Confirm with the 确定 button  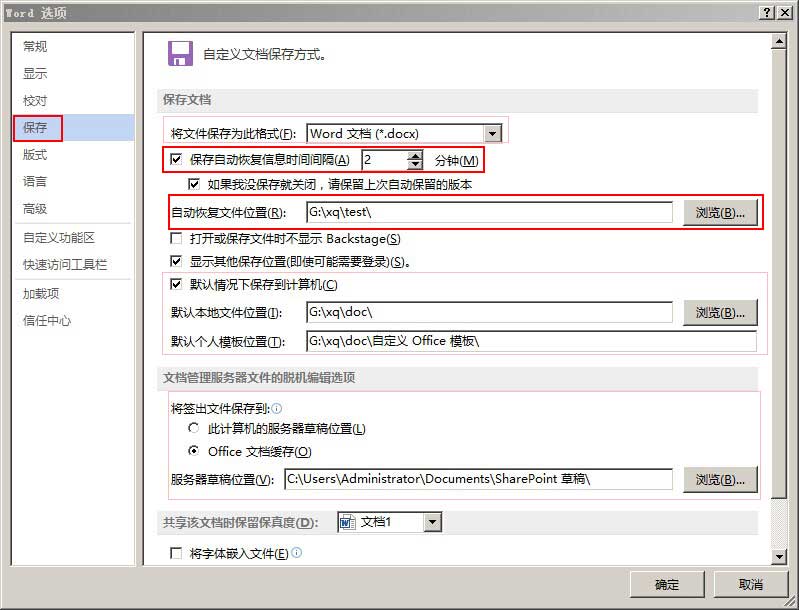667,584
